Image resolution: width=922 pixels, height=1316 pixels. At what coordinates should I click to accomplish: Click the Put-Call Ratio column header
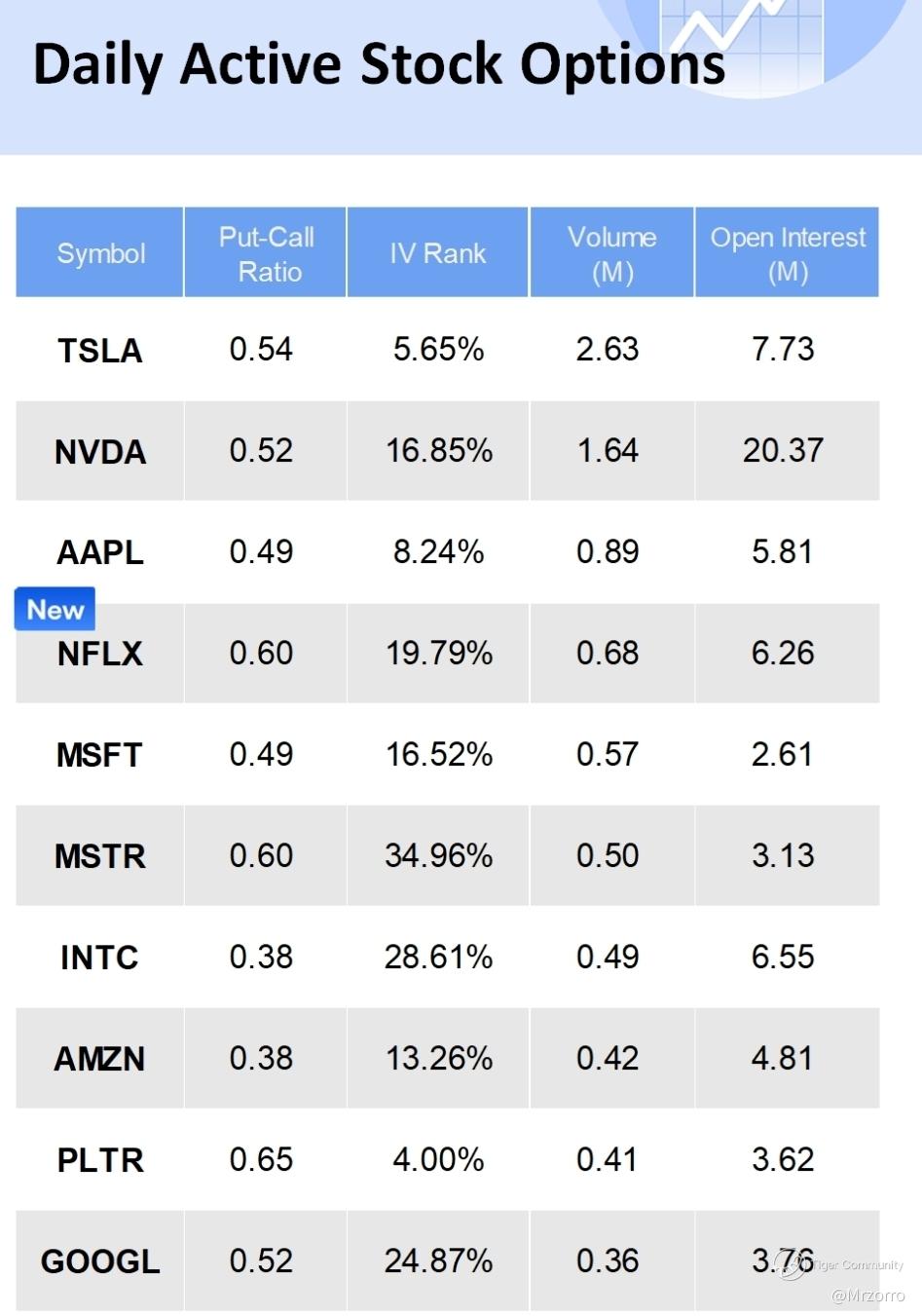(266, 253)
